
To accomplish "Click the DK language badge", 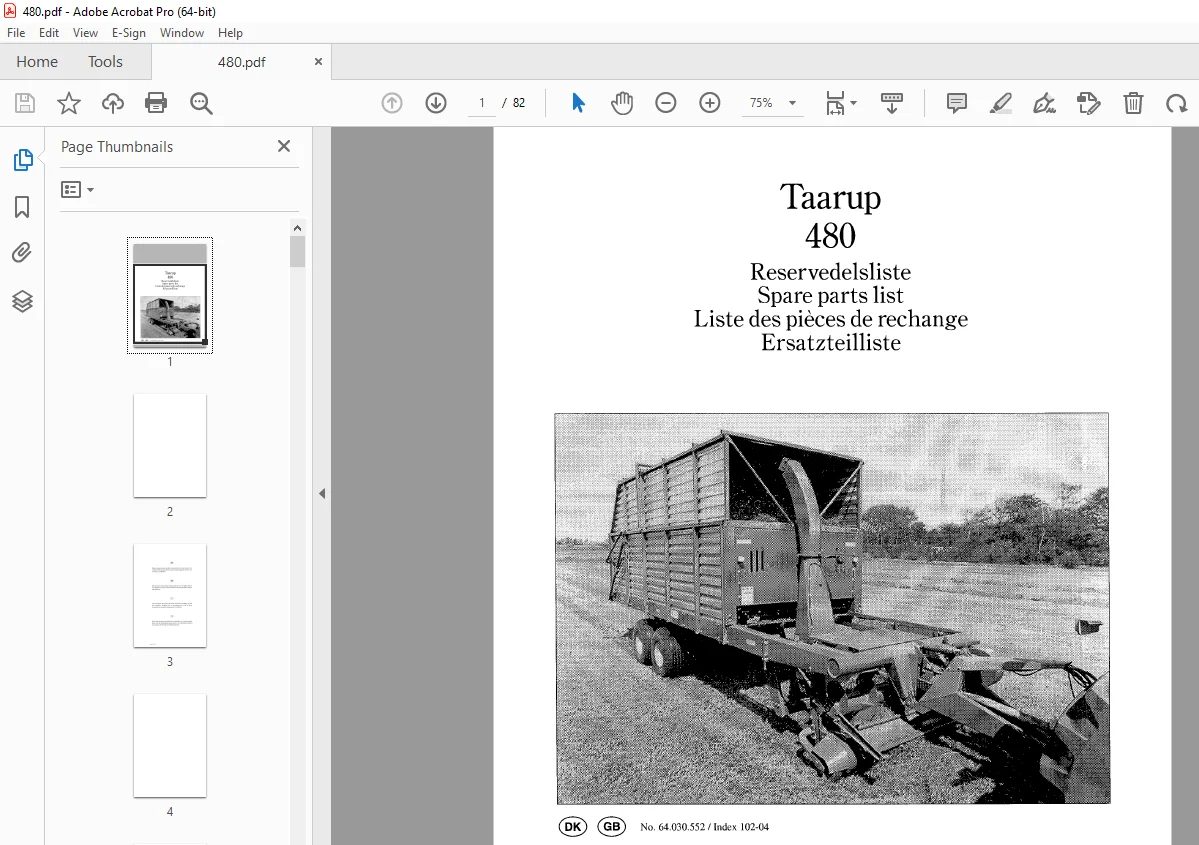I will 573,827.
